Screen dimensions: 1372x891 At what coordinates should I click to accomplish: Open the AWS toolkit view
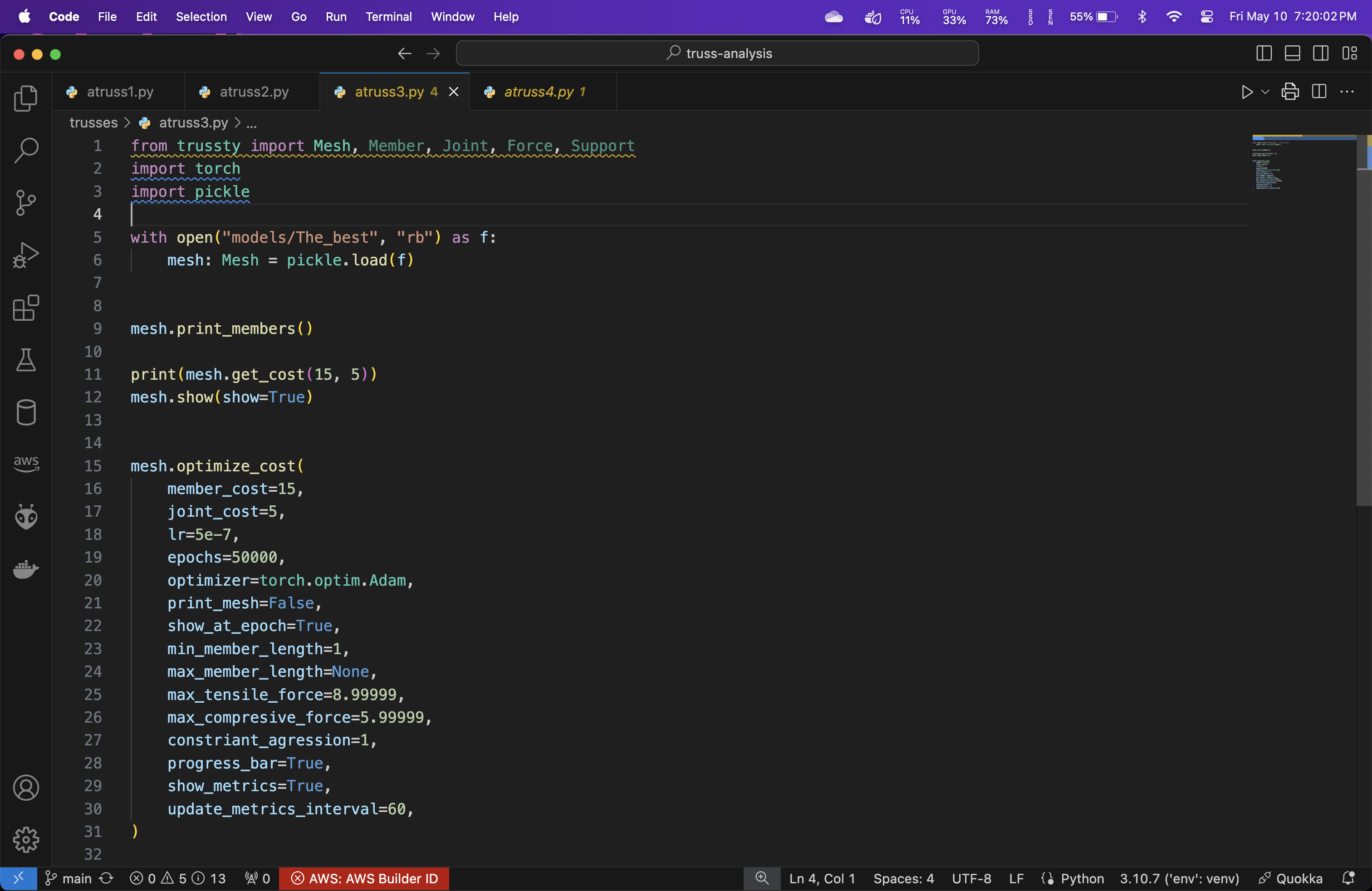point(26,463)
